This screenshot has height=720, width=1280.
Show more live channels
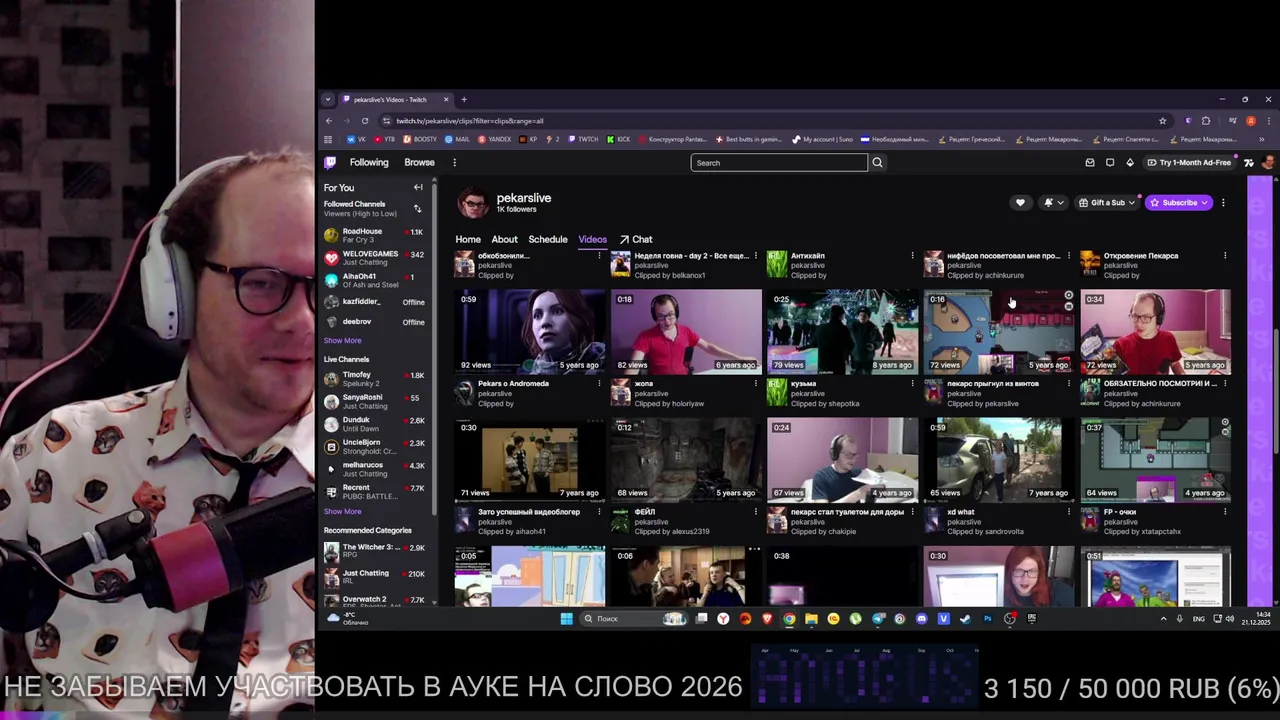click(342, 511)
